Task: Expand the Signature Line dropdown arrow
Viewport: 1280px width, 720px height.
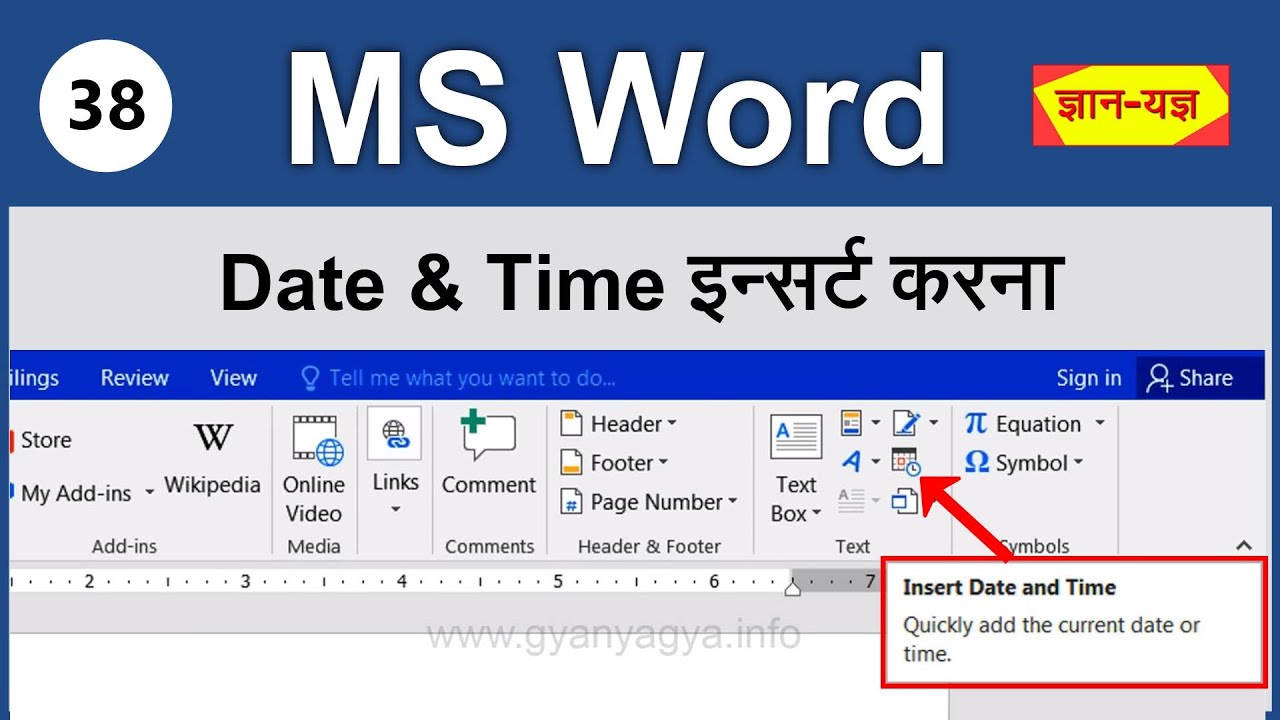Action: (934, 424)
